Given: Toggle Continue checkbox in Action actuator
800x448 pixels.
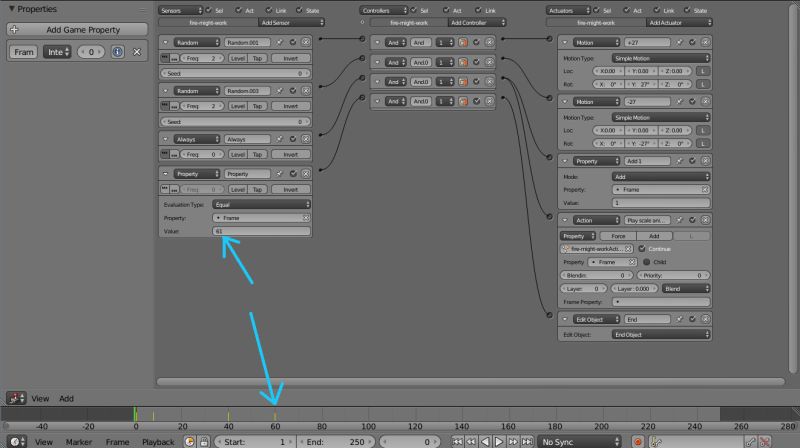Looking at the screenshot, I should [x=642, y=248].
